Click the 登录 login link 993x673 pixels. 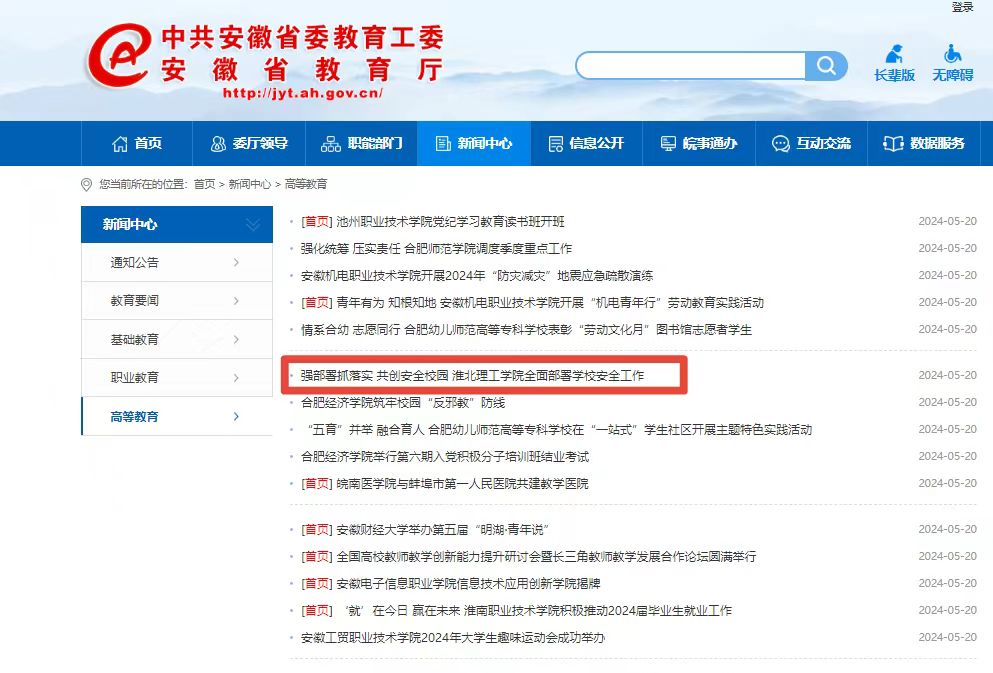[962, 7]
